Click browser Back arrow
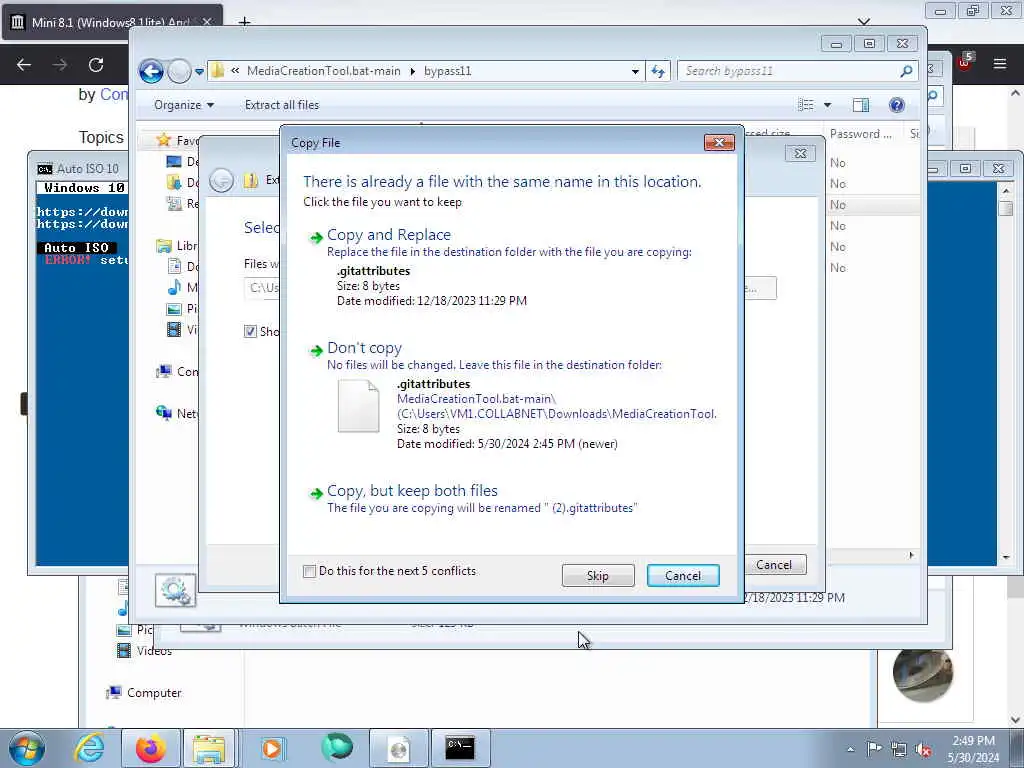This screenshot has width=1024, height=768. click(x=24, y=65)
